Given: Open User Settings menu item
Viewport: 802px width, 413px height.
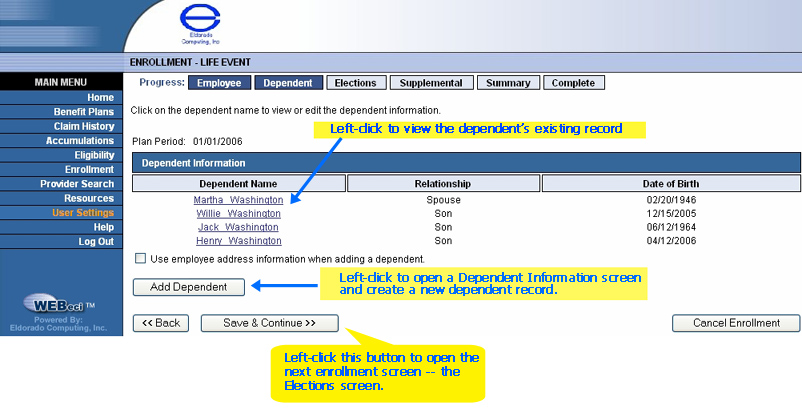Looking at the screenshot, I should (83, 213).
